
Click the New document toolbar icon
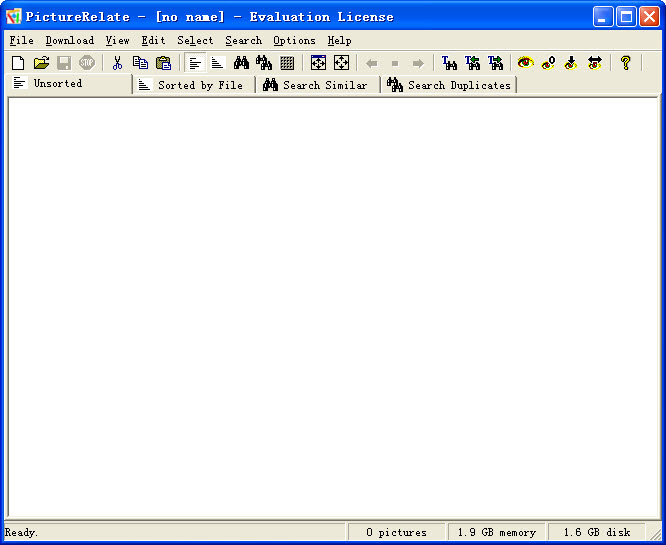(17, 63)
